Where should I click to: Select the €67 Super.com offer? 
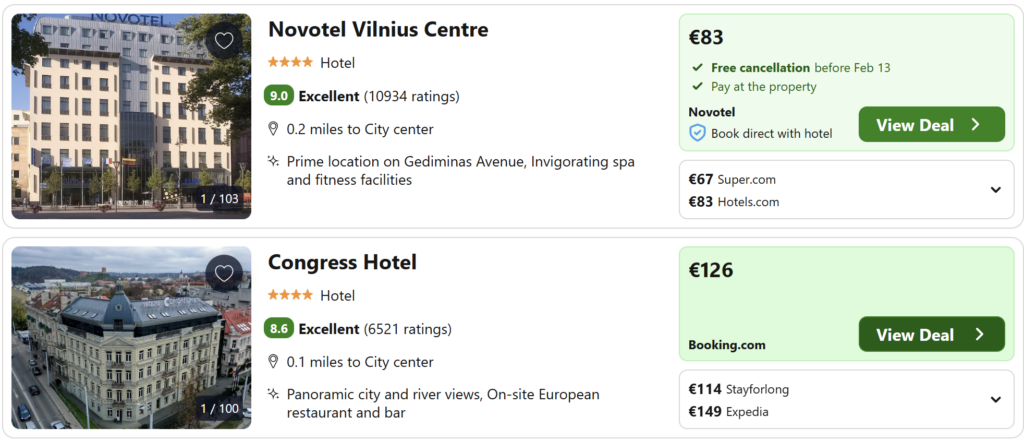[x=732, y=180]
